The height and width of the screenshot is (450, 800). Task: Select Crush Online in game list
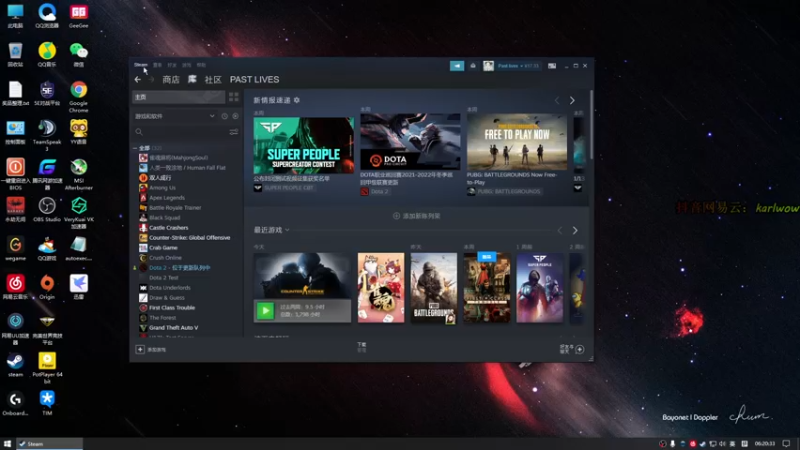pos(160,258)
